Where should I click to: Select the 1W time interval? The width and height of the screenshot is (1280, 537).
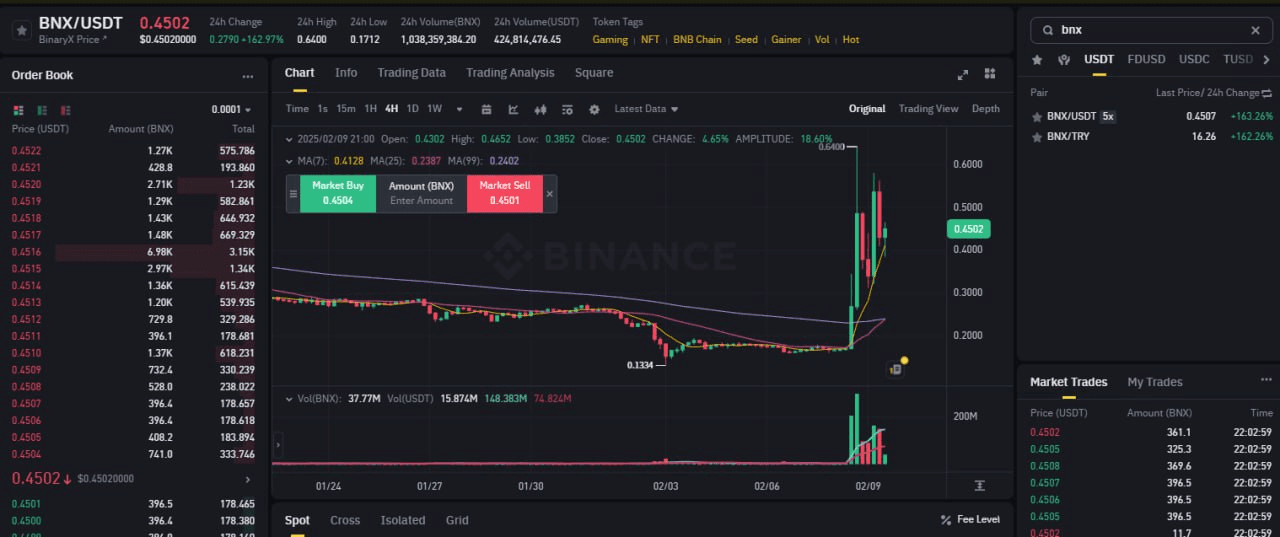(435, 109)
